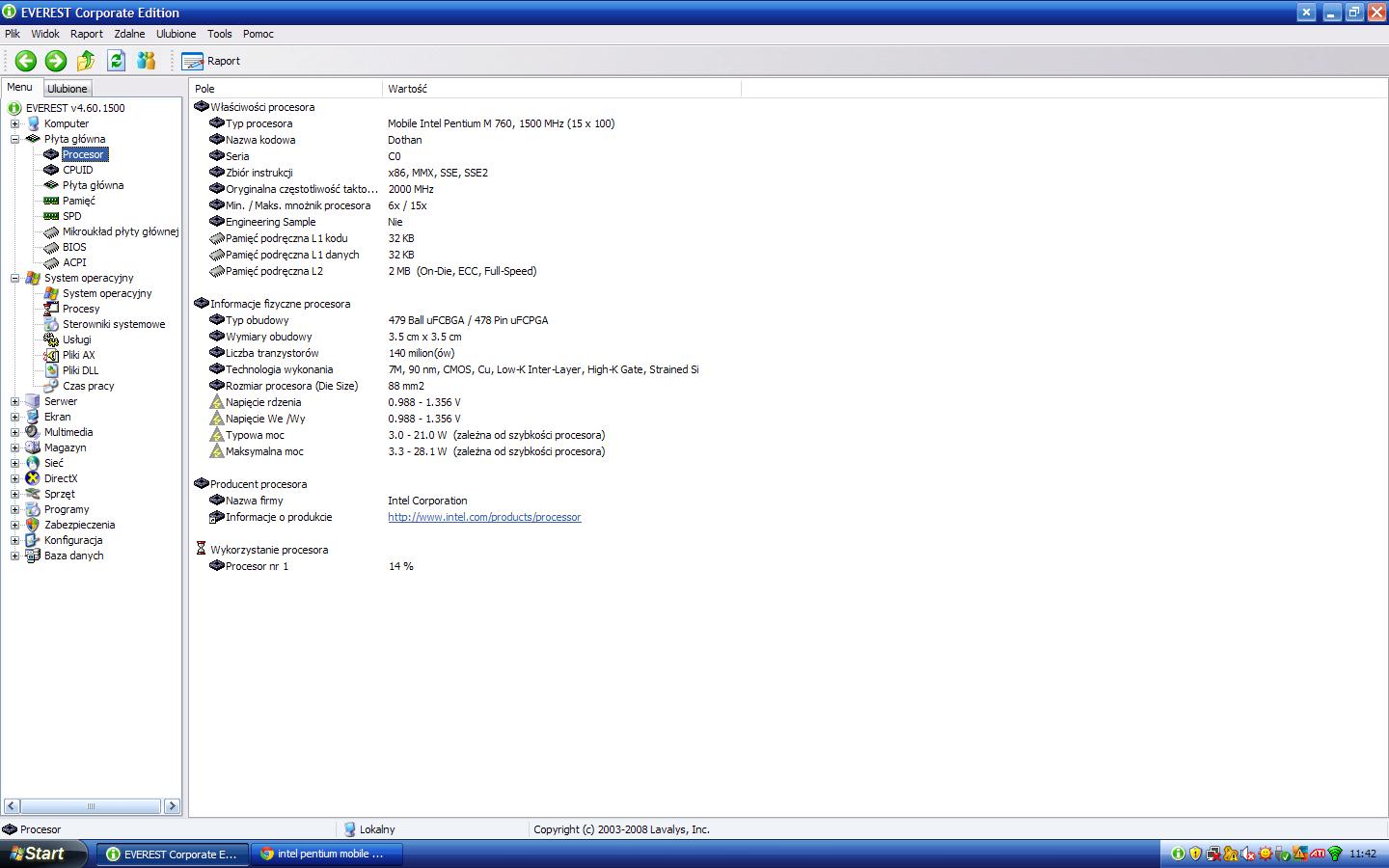1389x868 pixels.
Task: Select the Procesor entry in the tree
Action: click(82, 154)
